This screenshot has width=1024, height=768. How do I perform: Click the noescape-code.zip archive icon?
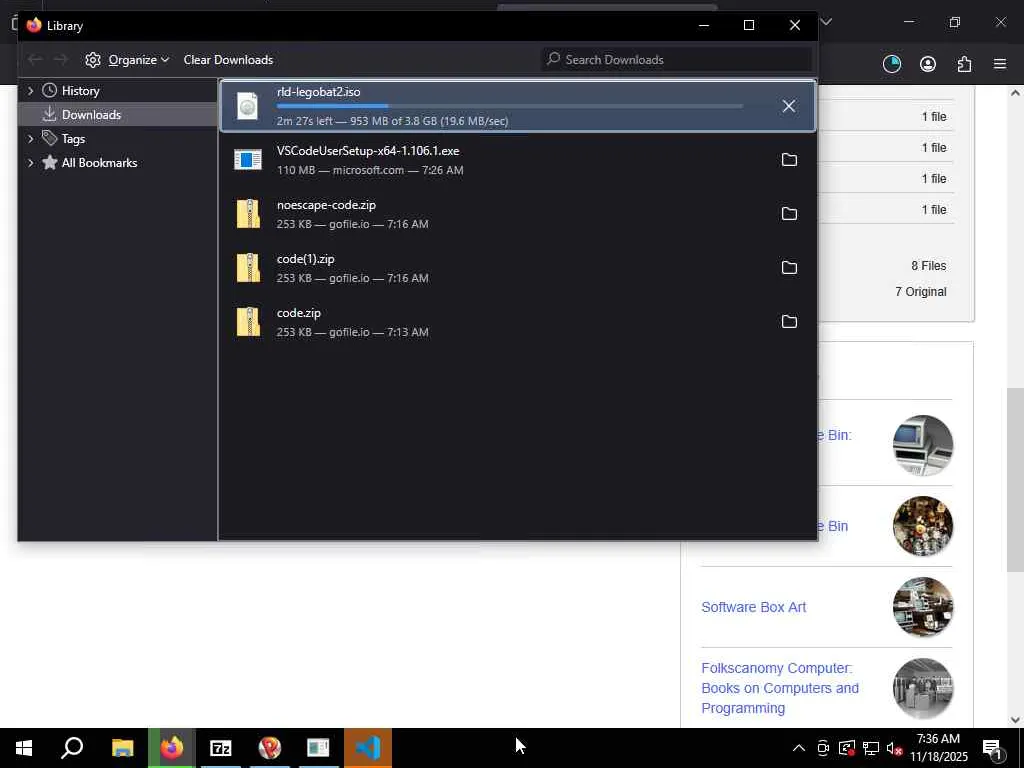pos(248,214)
